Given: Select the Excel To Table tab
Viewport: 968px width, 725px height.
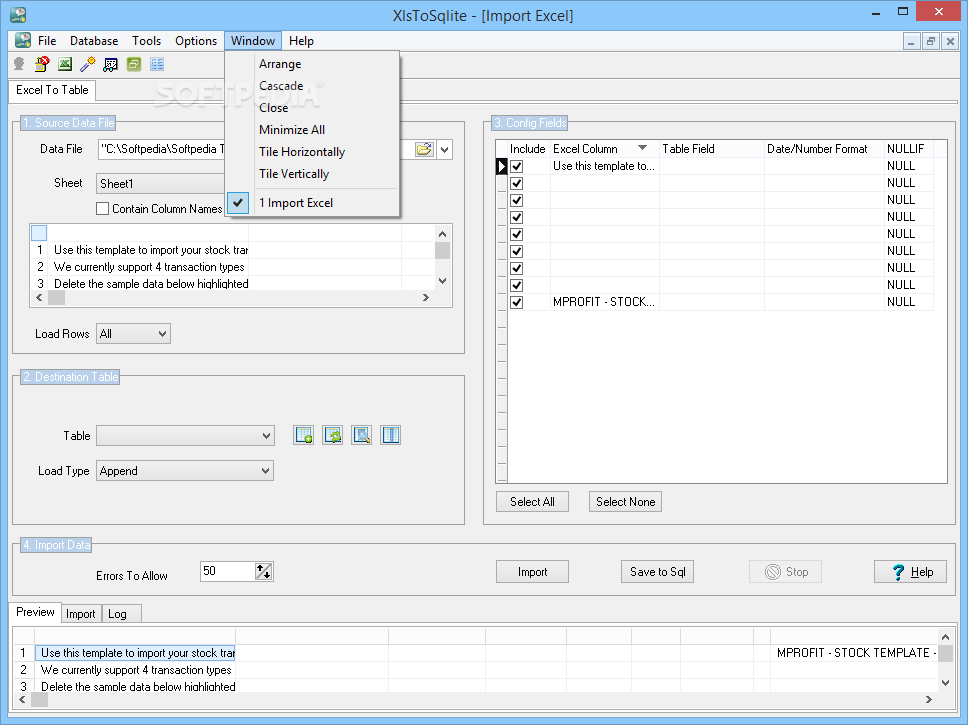Looking at the screenshot, I should tap(52, 90).
